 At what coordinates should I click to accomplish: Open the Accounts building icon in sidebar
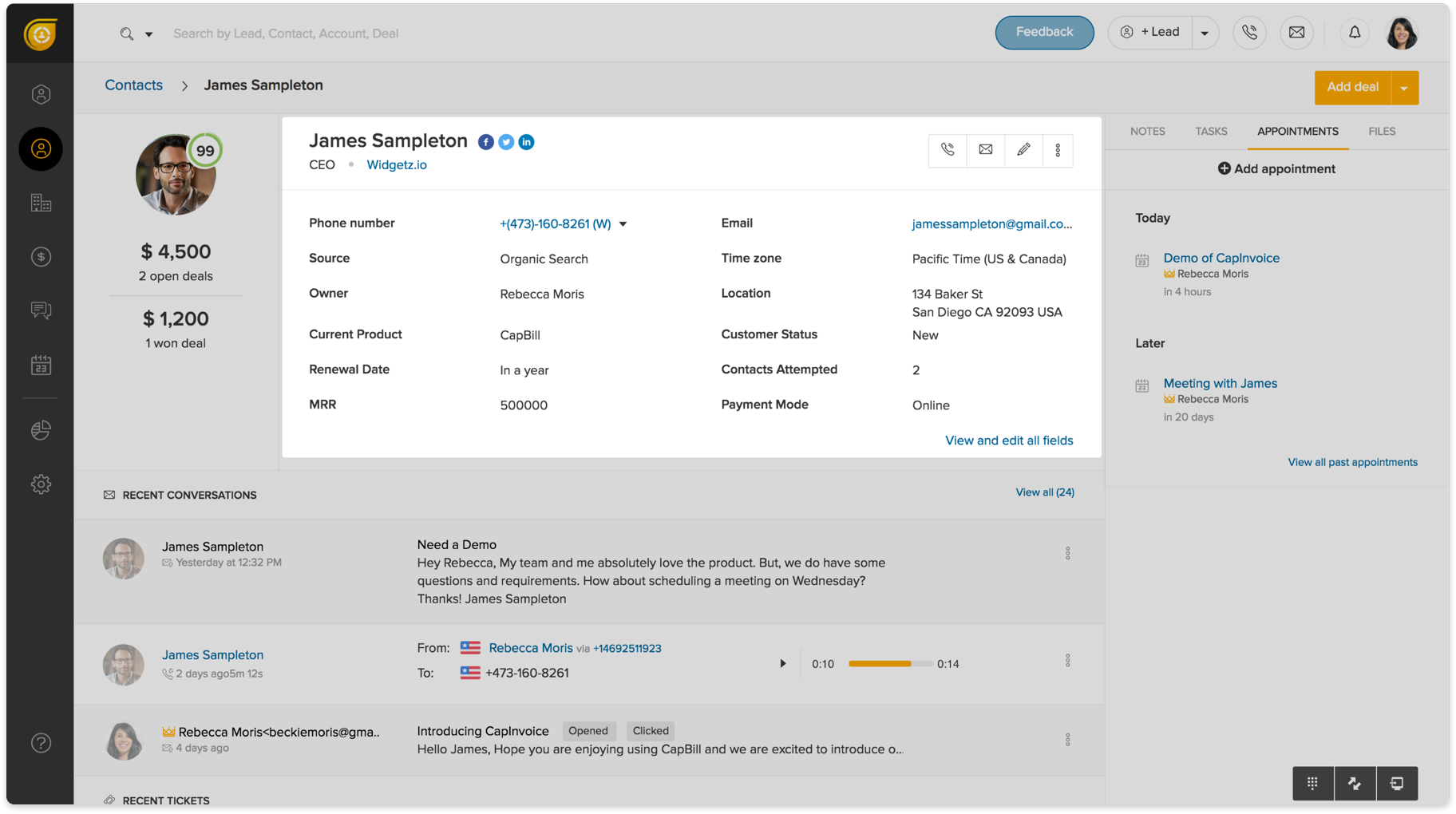click(x=41, y=203)
